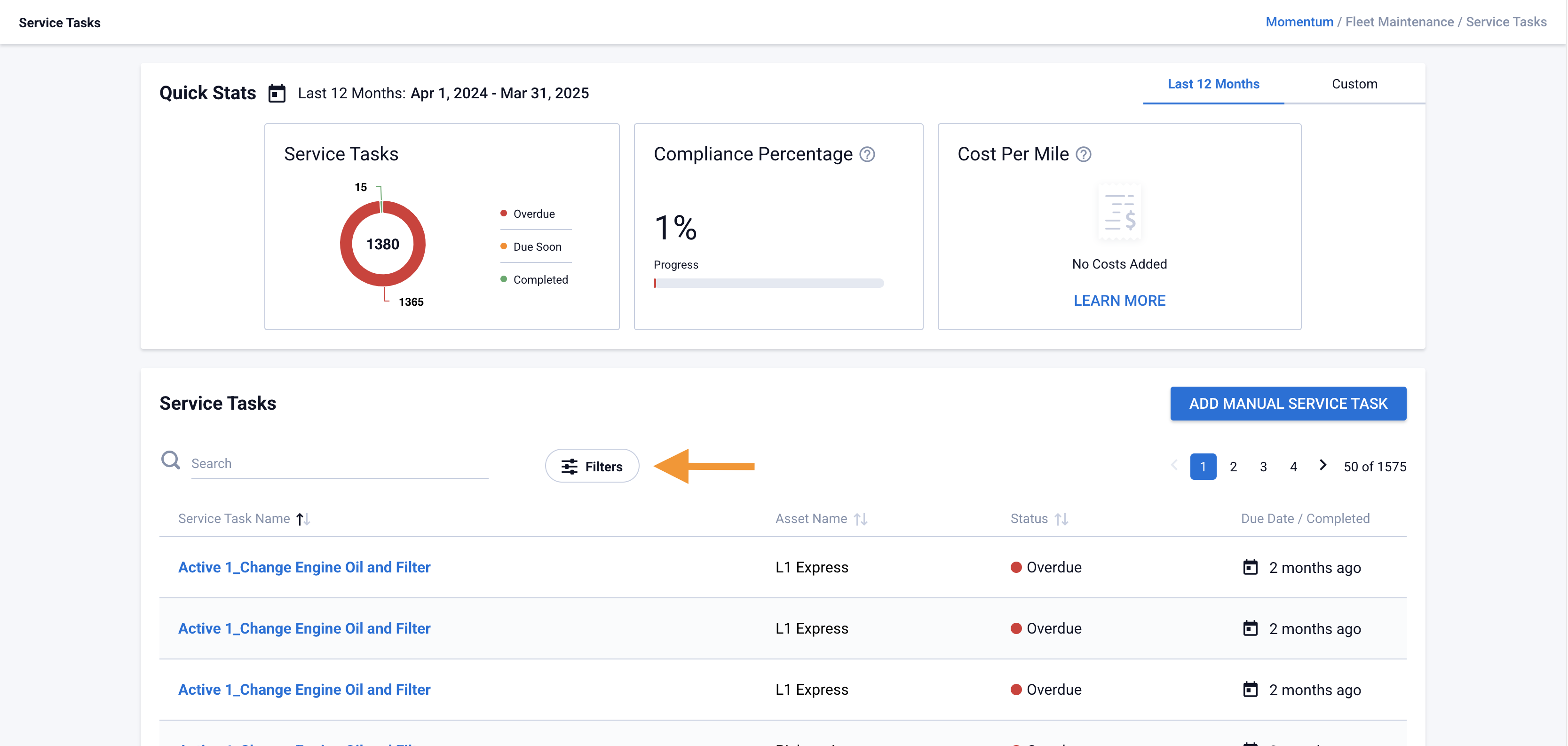Click calendar icon in first task row

pos(1250,567)
